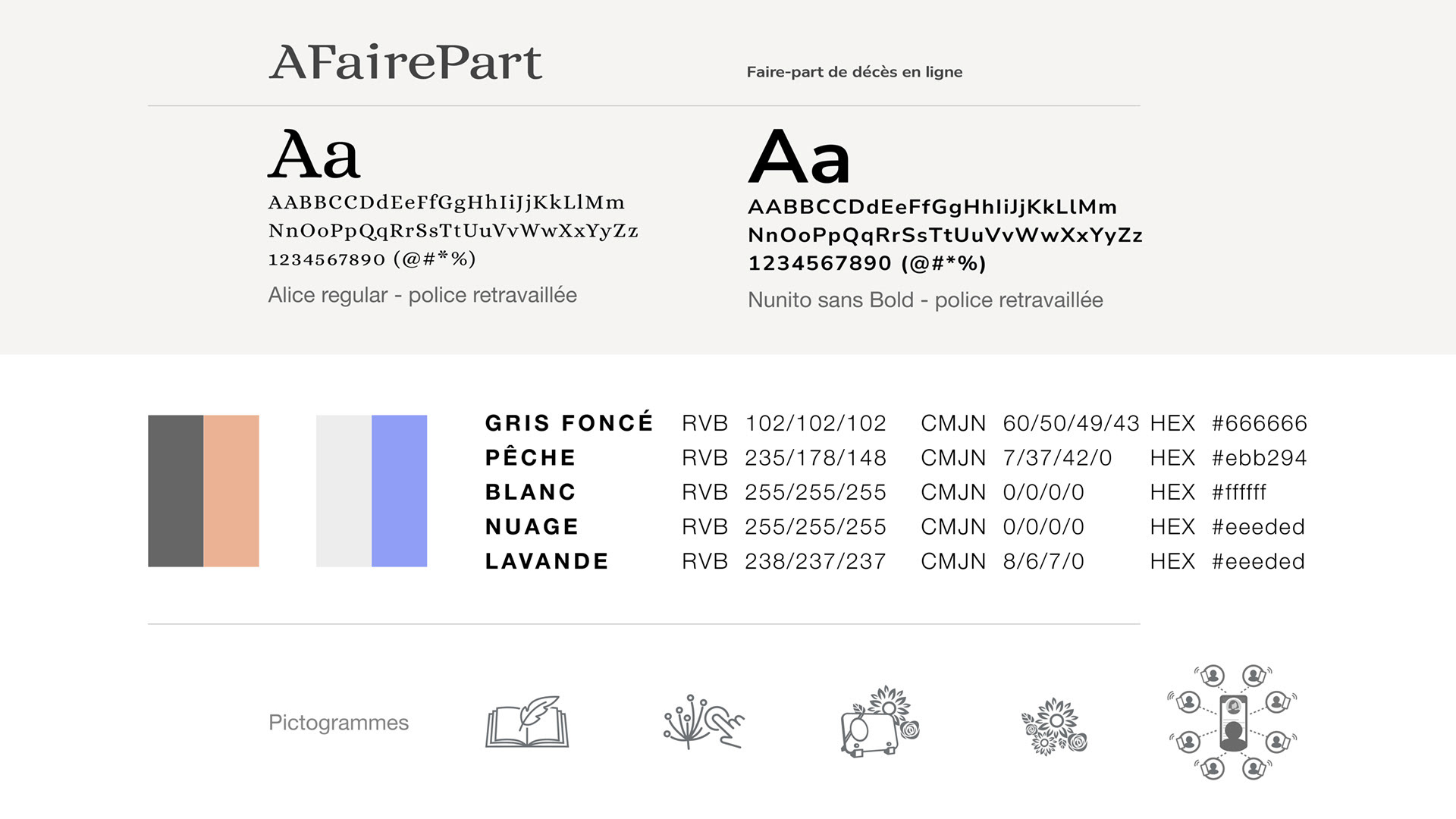Select the lavender blue color swatch
1456x819 pixels.
click(x=400, y=491)
